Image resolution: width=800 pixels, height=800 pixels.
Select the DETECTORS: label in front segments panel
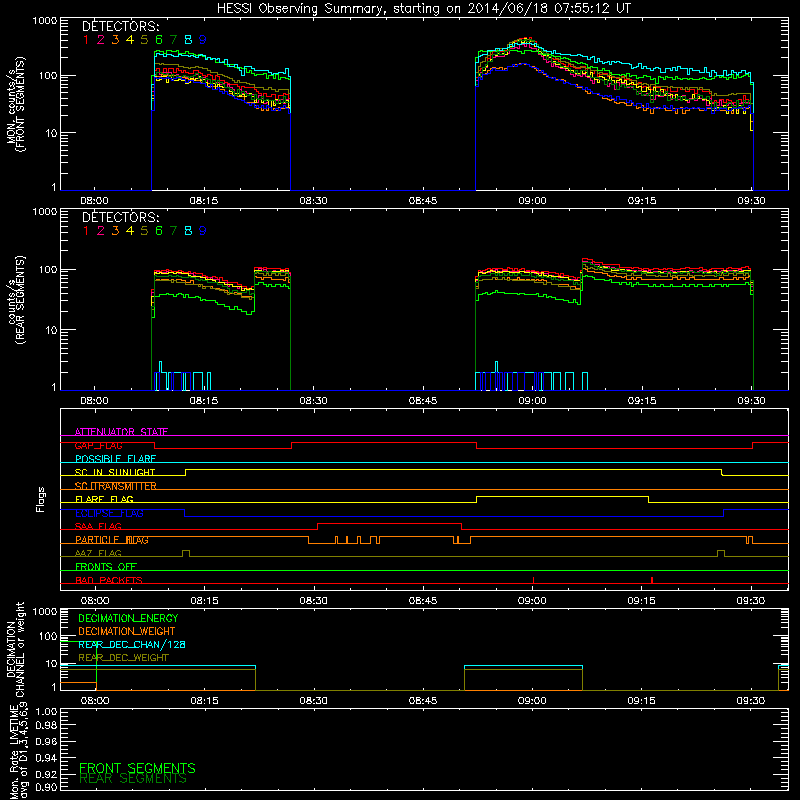(121, 27)
